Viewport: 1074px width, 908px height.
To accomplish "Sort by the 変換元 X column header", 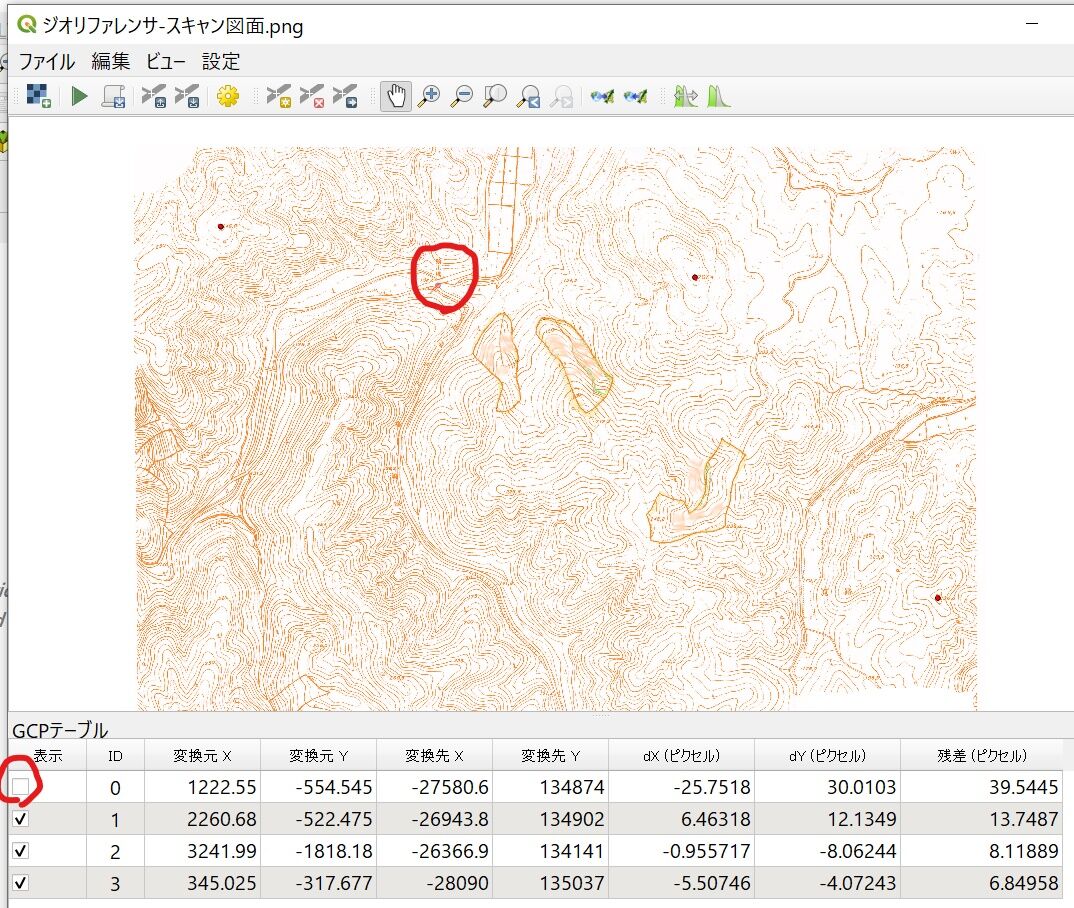I will (202, 755).
